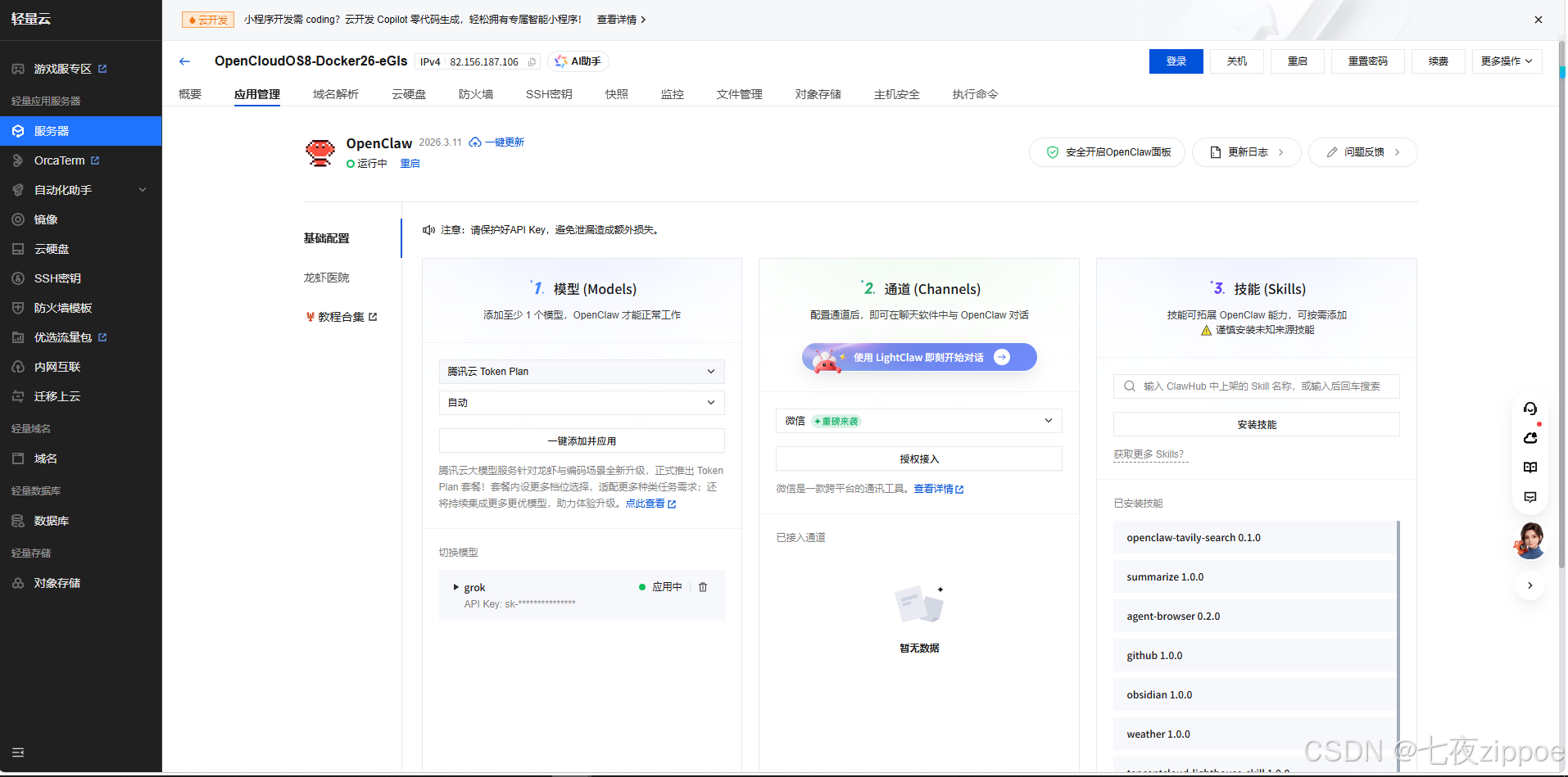
Task: Click the 续费 button
Action: [1439, 61]
